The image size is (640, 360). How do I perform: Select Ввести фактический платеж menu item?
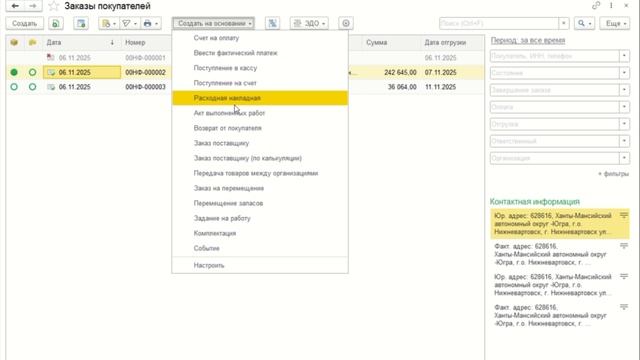tap(260, 53)
